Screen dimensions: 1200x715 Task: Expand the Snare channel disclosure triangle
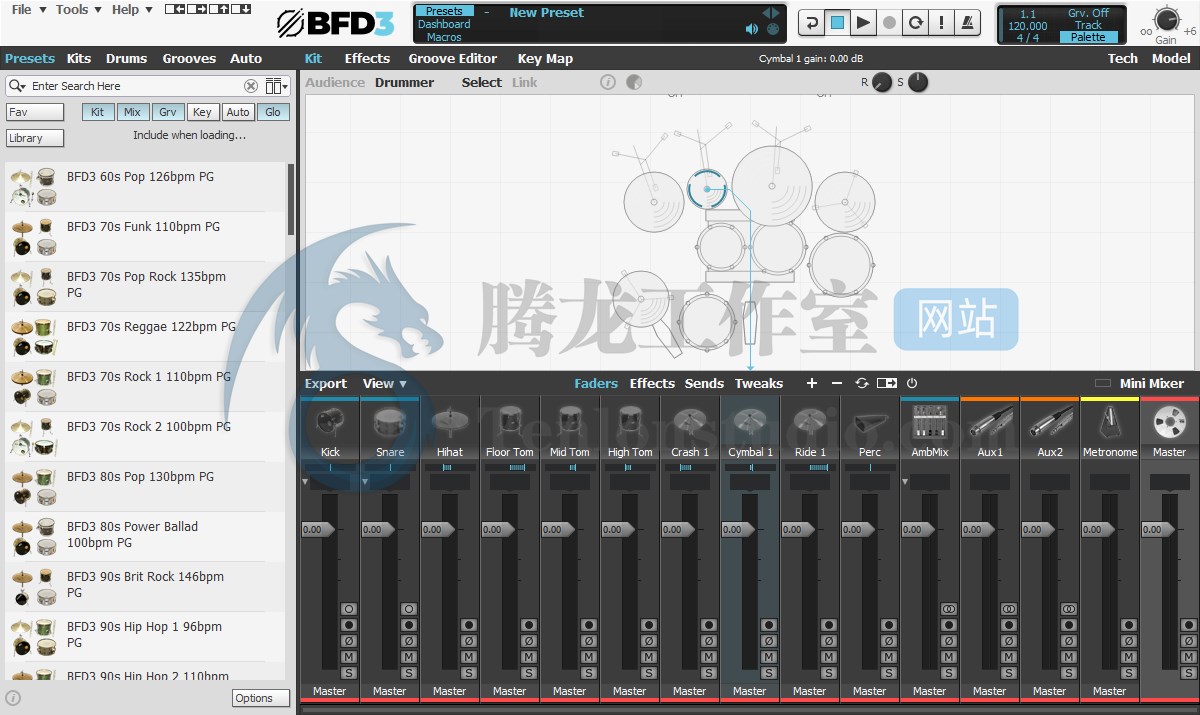click(x=366, y=482)
